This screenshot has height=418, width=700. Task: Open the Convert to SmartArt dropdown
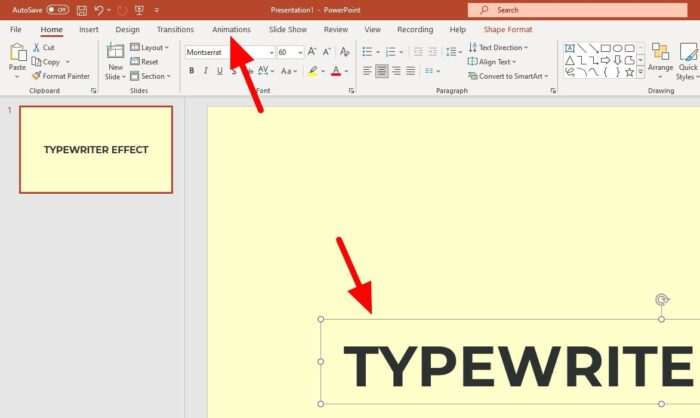(x=508, y=76)
